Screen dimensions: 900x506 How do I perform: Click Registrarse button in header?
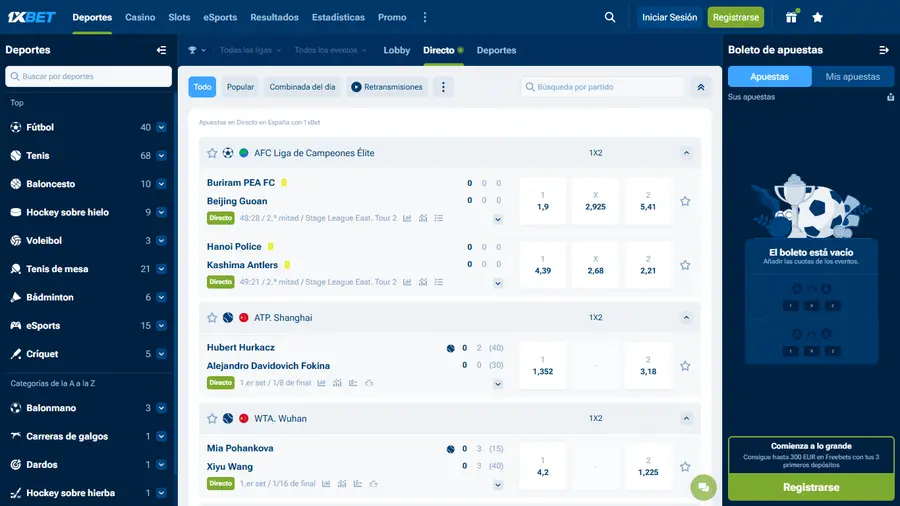[x=735, y=17]
